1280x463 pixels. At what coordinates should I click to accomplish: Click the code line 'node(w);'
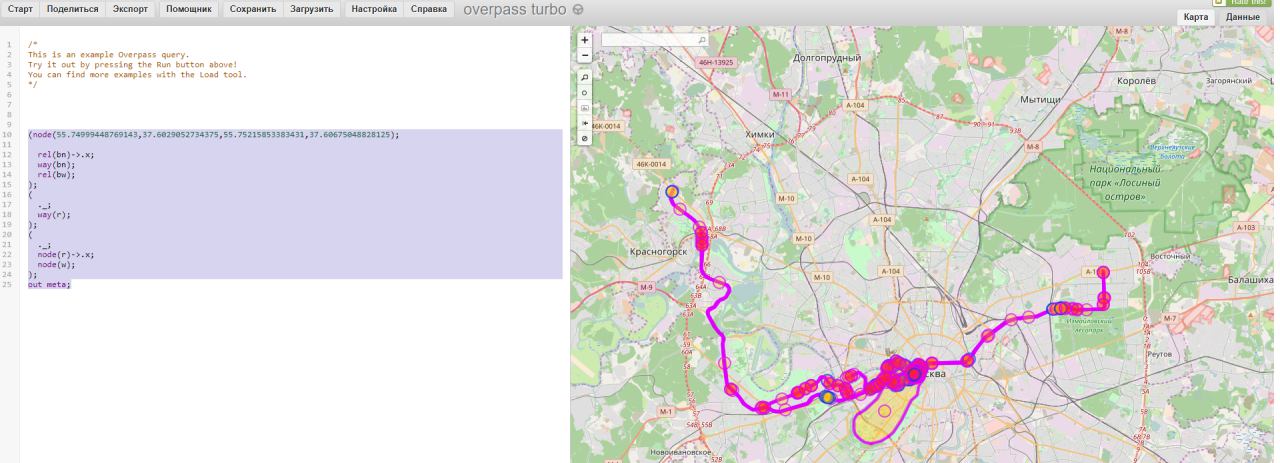point(56,264)
